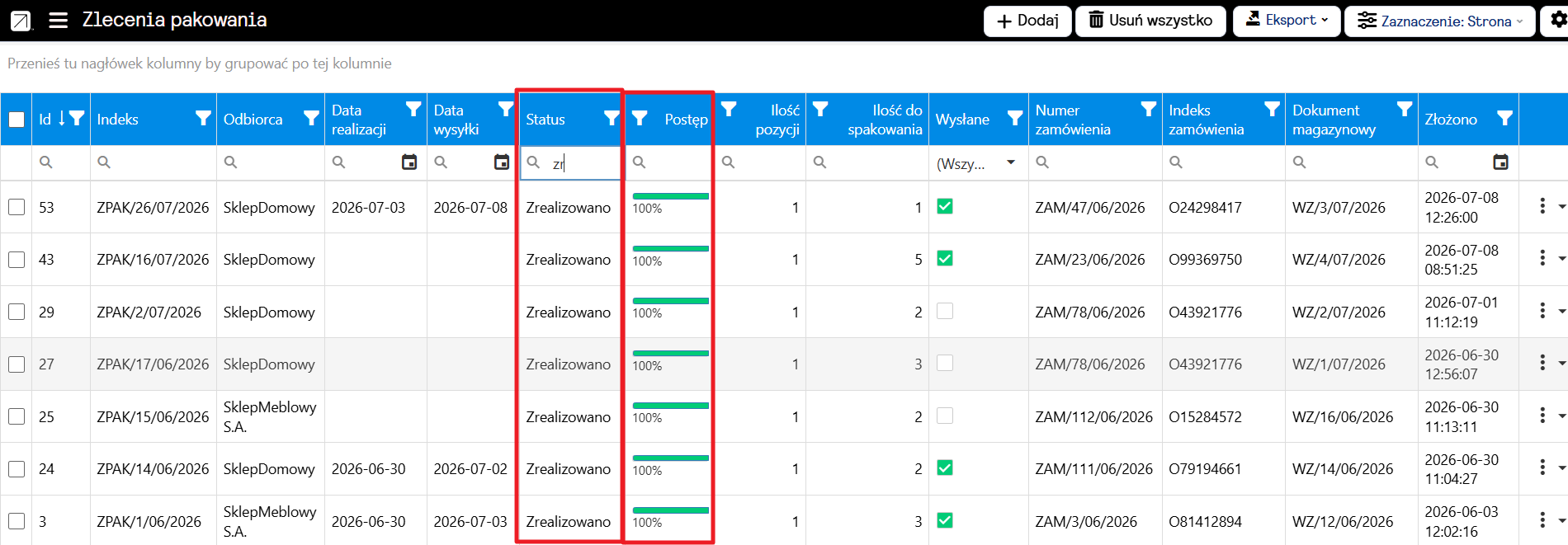Image resolution: width=1568 pixels, height=545 pixels.
Task: Select row with Id 29
Action: tap(17, 312)
